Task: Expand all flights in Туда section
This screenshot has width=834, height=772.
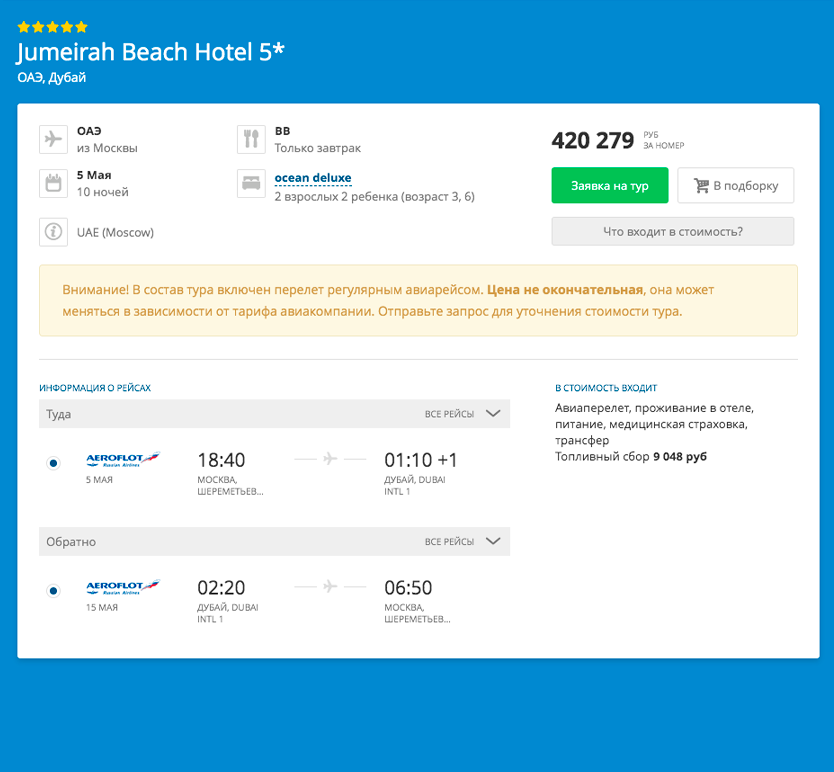Action: coord(462,414)
